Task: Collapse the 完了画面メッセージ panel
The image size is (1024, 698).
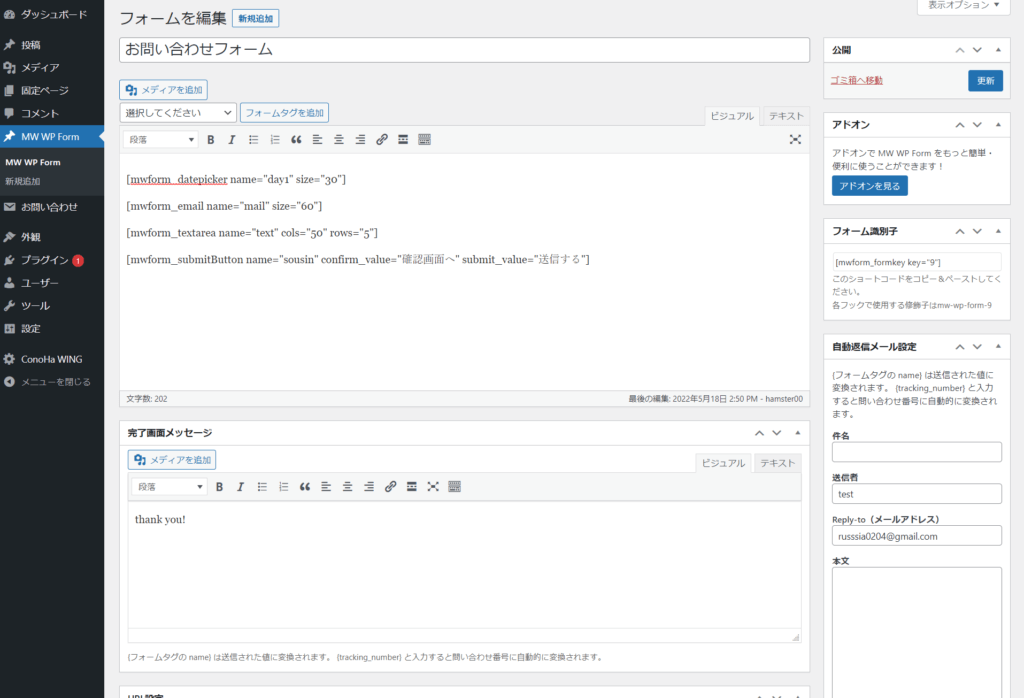Action: pyautogui.click(x=797, y=433)
